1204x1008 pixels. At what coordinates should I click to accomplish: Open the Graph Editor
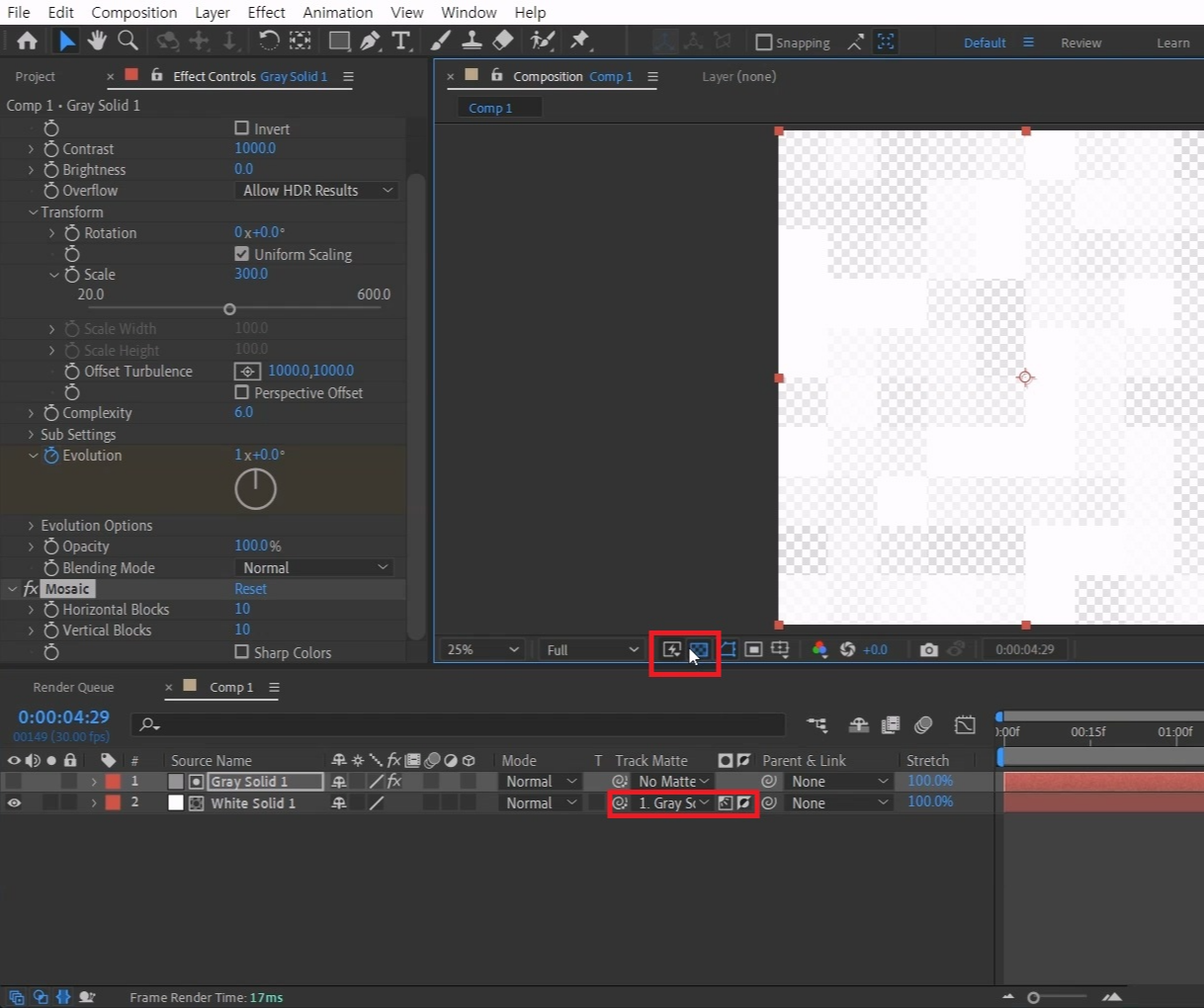(x=965, y=725)
